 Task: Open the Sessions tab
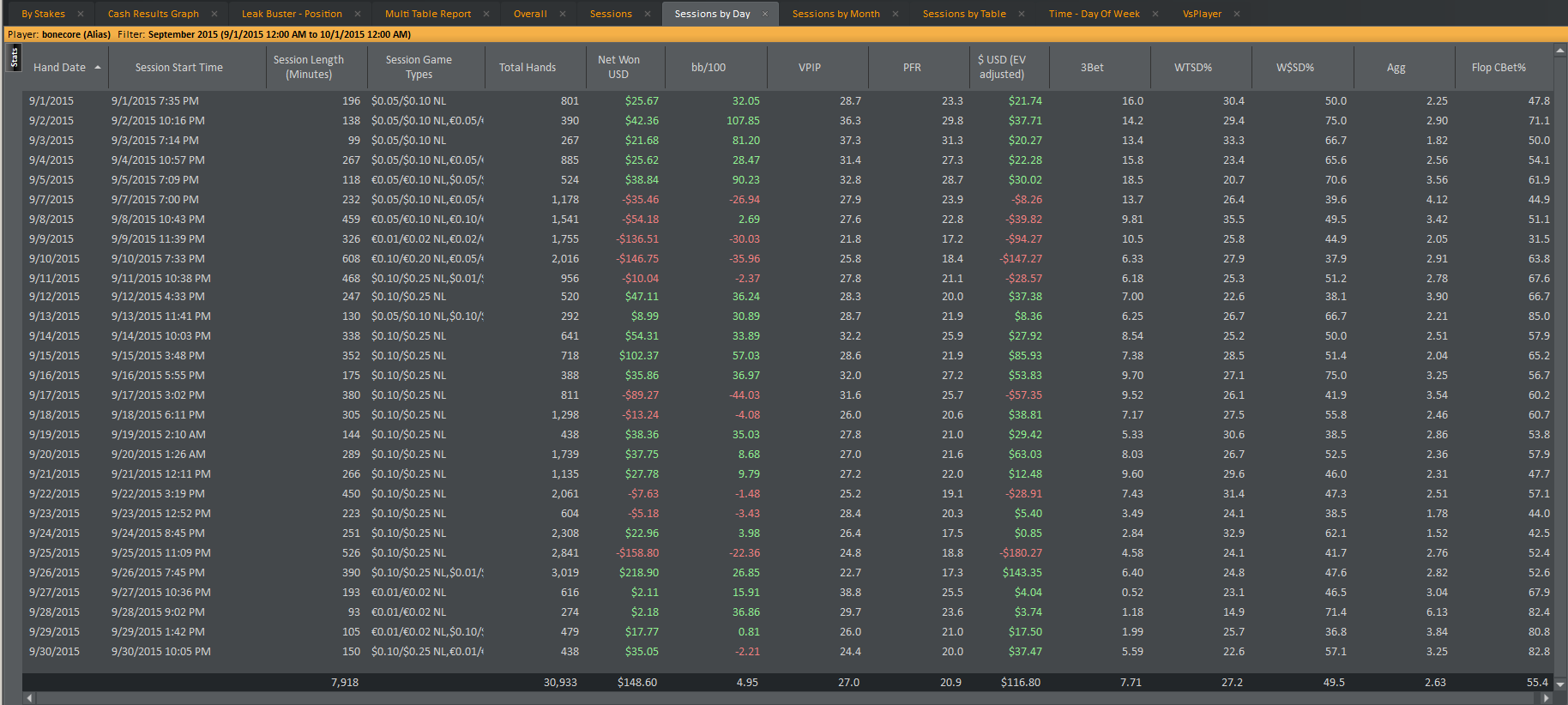point(611,14)
